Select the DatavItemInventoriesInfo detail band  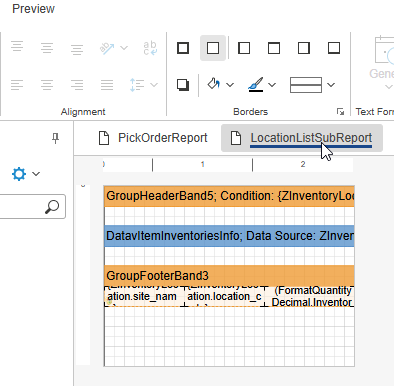(229, 236)
